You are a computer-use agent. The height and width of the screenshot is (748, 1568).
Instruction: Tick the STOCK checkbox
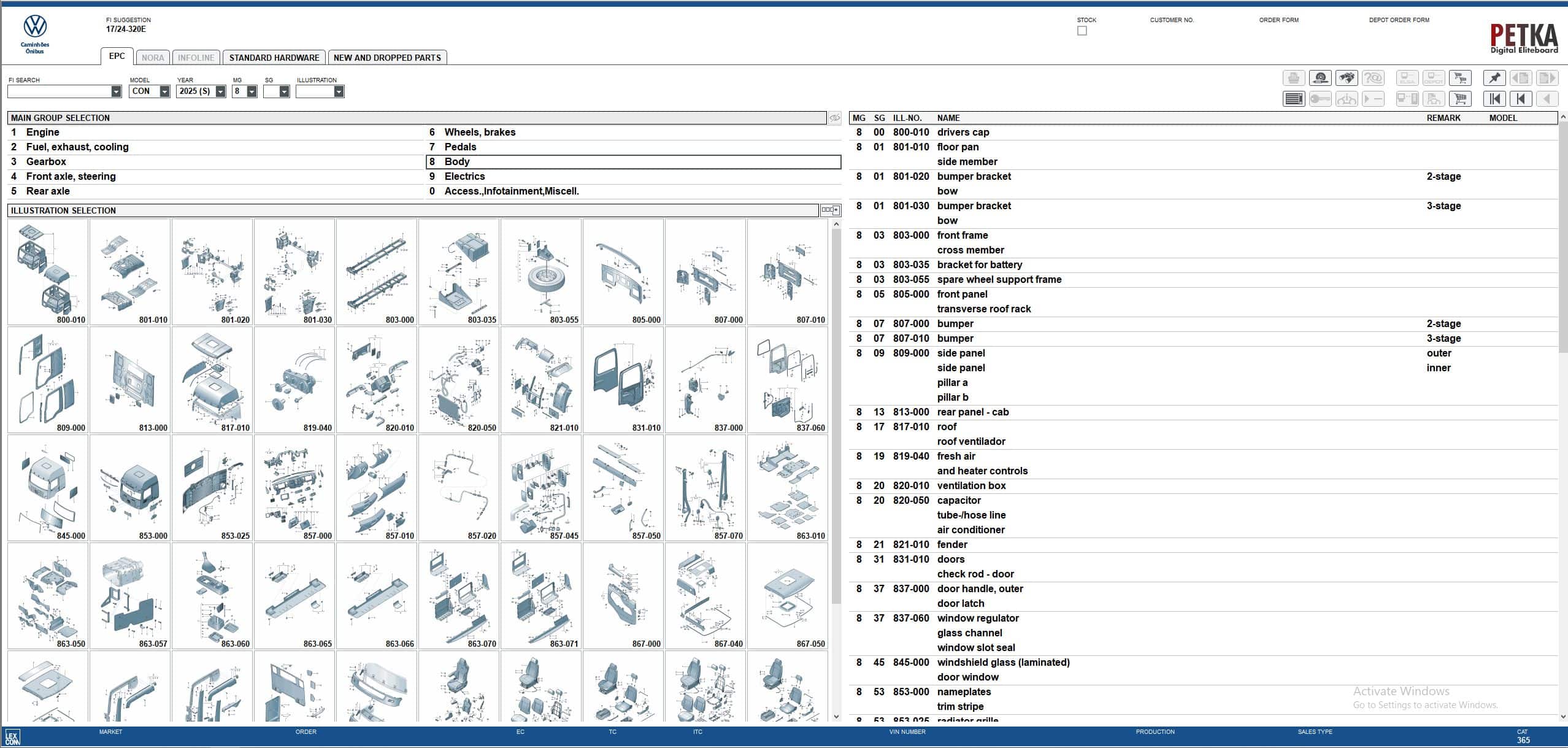(x=1082, y=31)
